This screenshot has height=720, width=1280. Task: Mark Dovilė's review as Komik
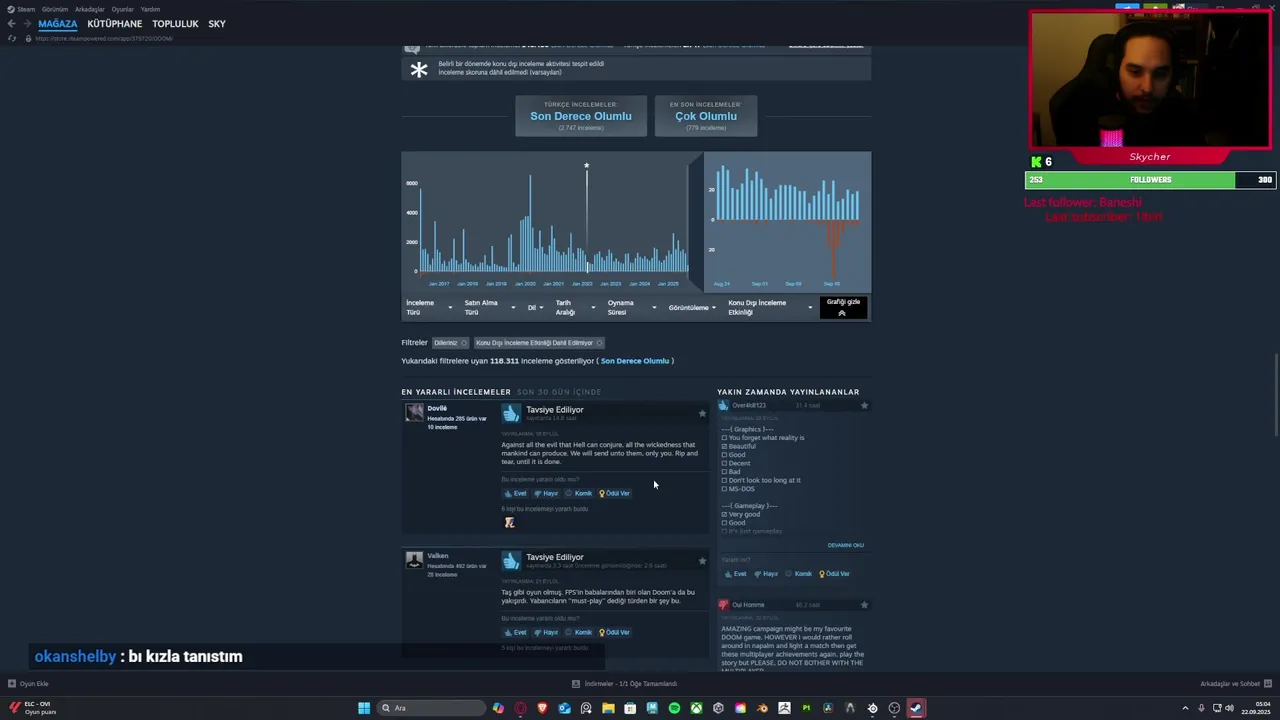(x=579, y=493)
